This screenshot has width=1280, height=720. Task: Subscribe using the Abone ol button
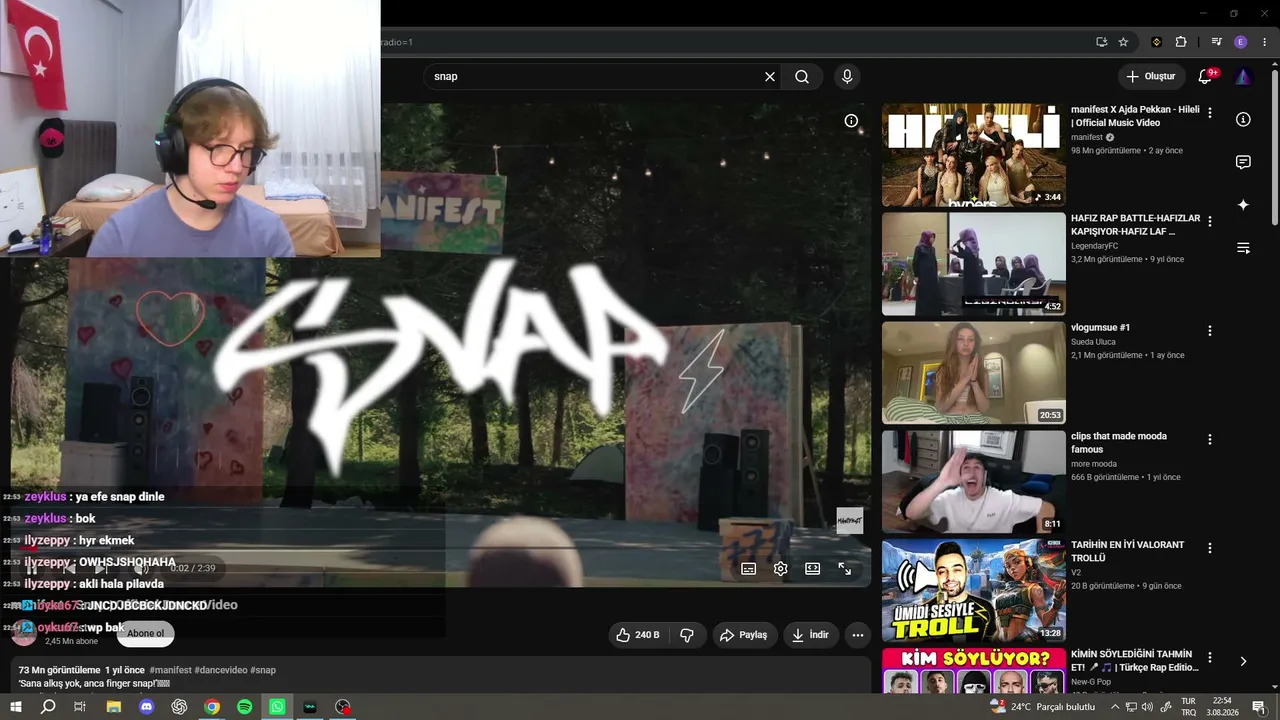click(145, 633)
